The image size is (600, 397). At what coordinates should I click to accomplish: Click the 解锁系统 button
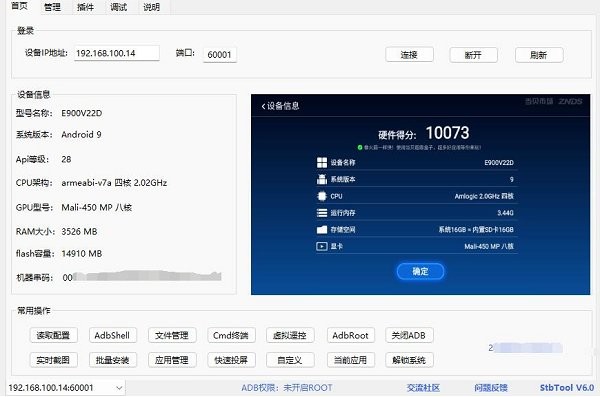409,360
